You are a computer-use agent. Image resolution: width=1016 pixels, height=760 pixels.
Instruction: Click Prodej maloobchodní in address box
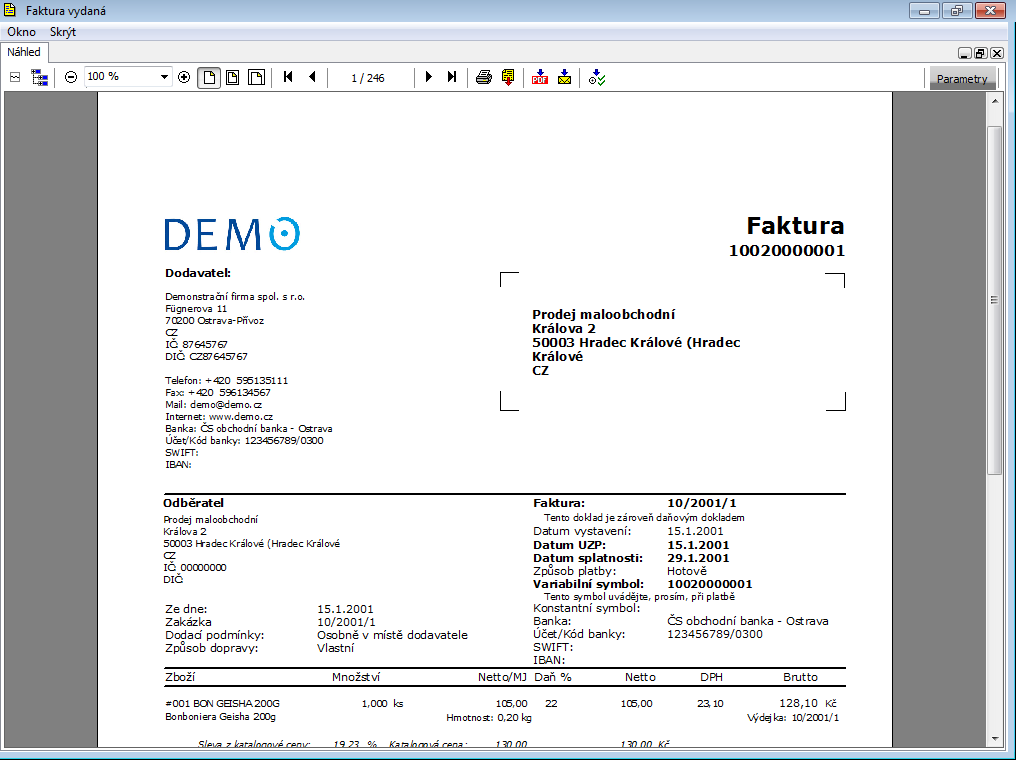(x=604, y=314)
